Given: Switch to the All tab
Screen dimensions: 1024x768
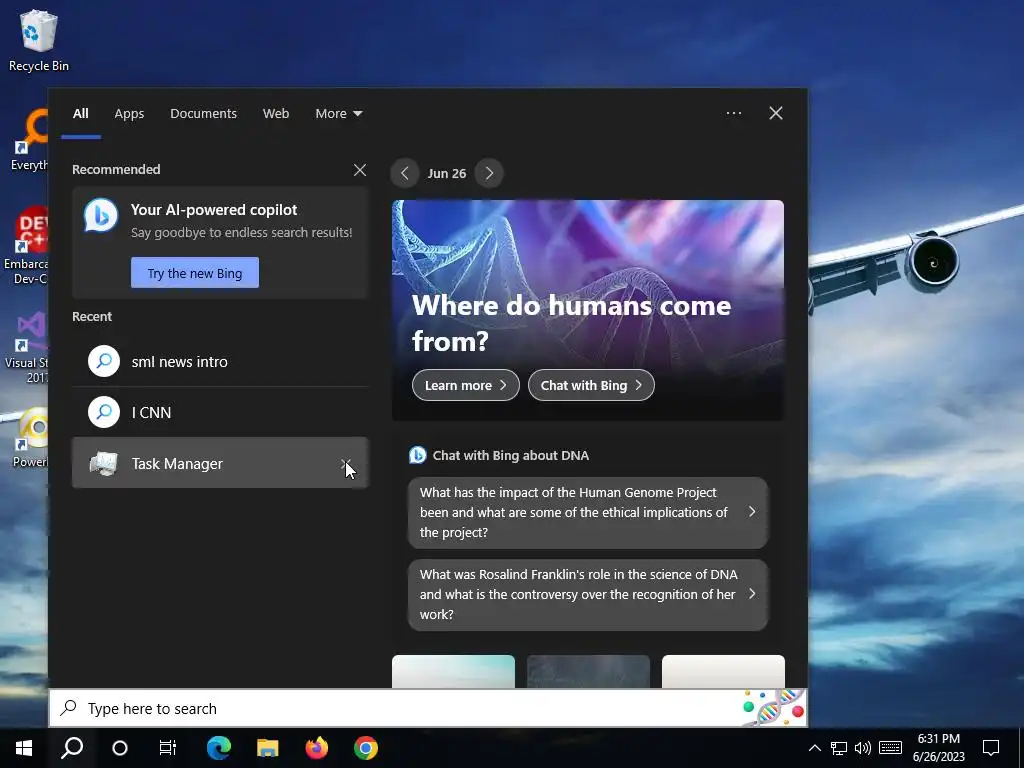Looking at the screenshot, I should click(80, 114).
